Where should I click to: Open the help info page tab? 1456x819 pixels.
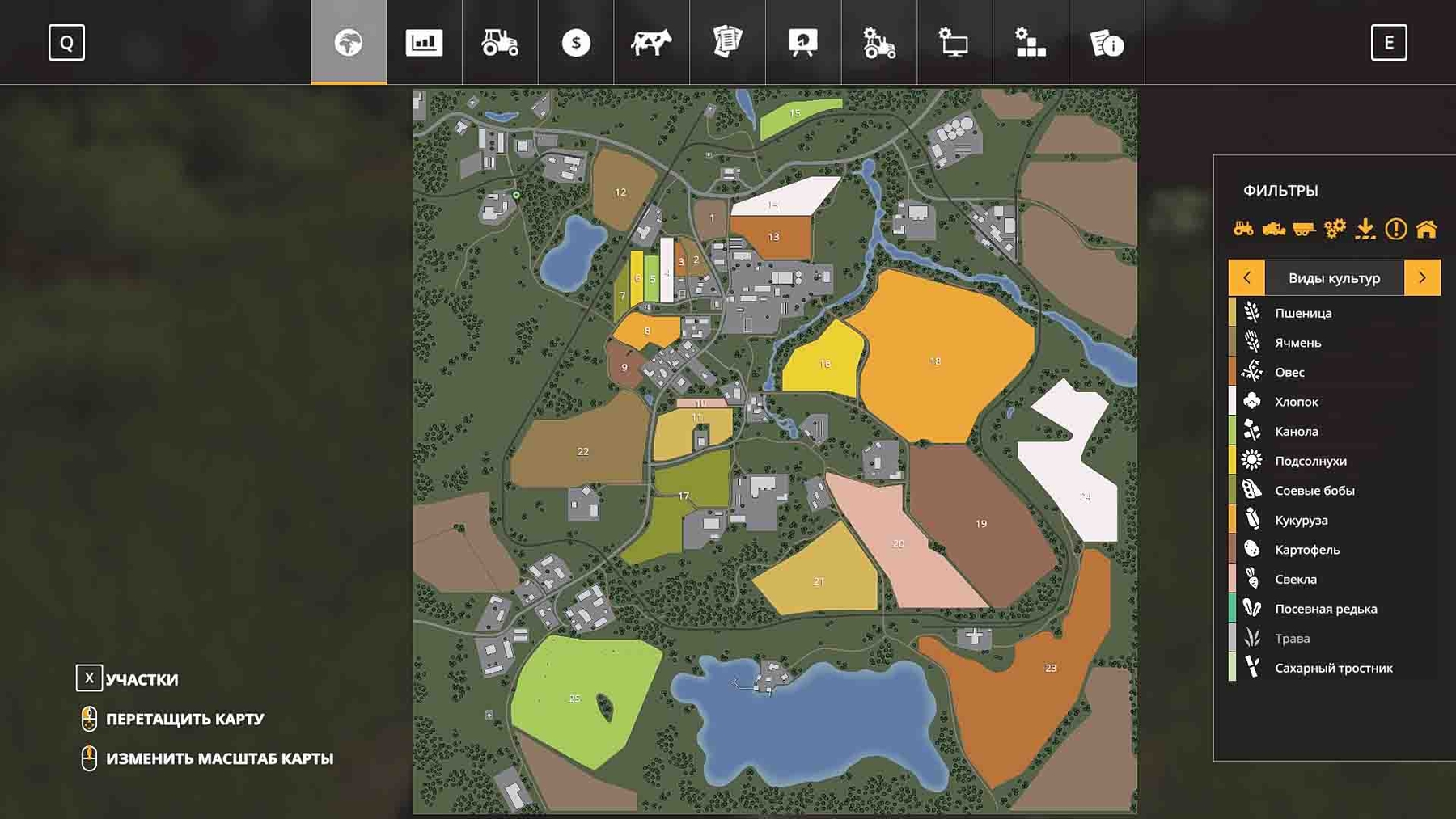coord(1107,43)
